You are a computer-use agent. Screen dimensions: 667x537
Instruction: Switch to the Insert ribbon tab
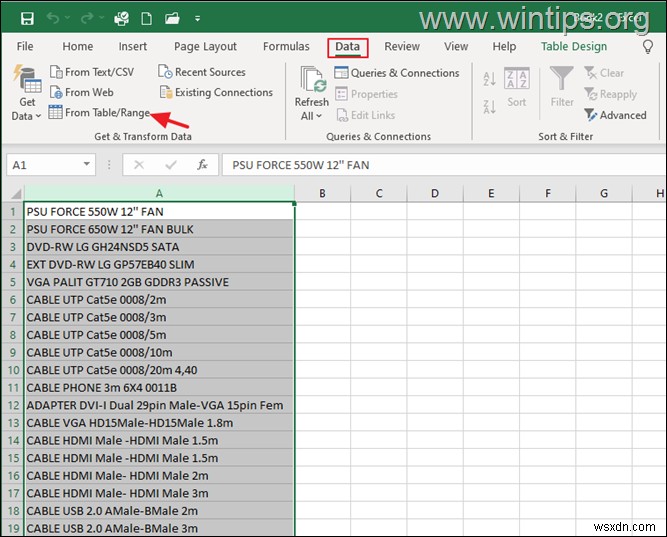pos(133,46)
